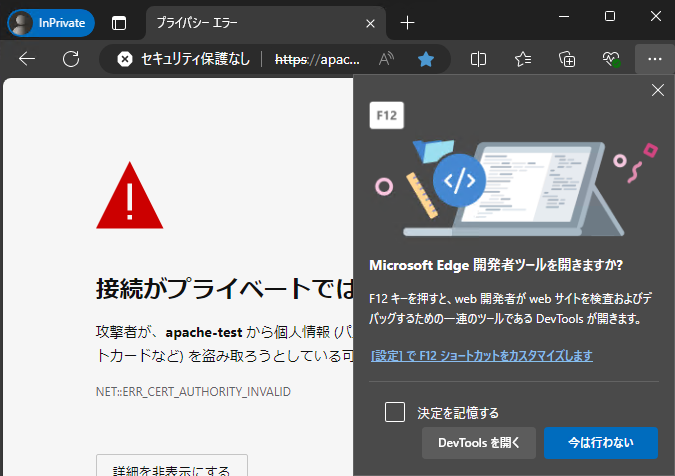Click the F12 key badge
The width and height of the screenshot is (675, 476).
pos(387,115)
